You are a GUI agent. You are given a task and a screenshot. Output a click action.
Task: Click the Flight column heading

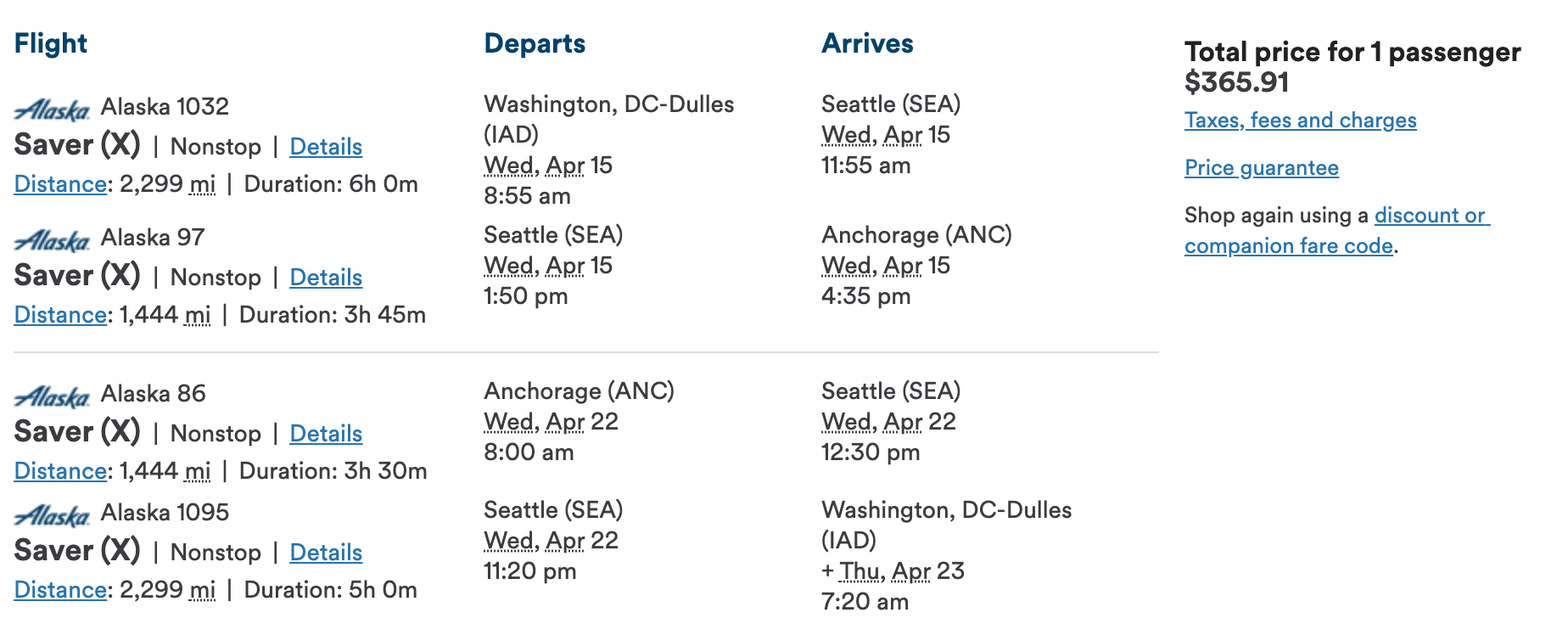point(51,43)
